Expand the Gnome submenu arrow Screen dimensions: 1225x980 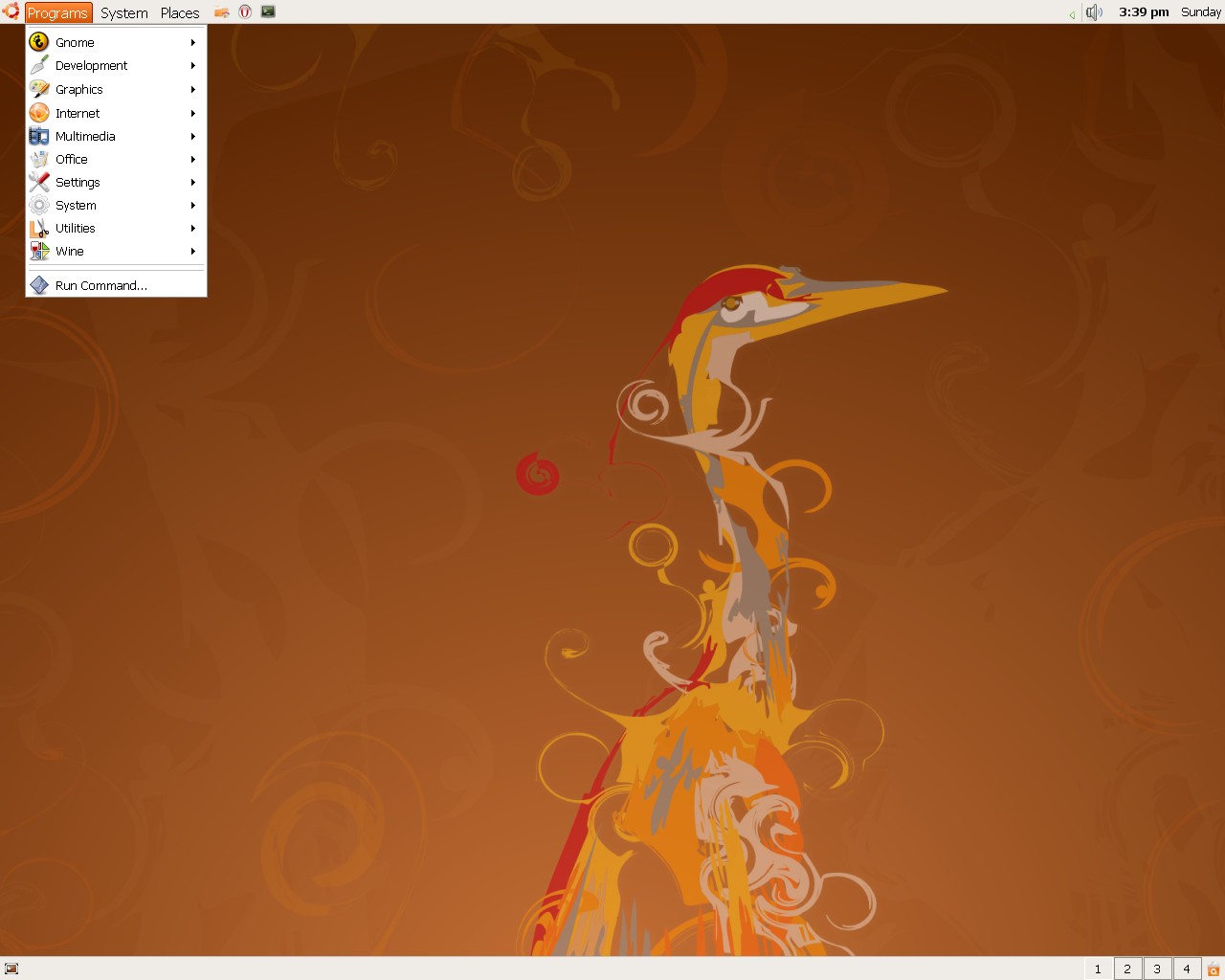[x=193, y=42]
